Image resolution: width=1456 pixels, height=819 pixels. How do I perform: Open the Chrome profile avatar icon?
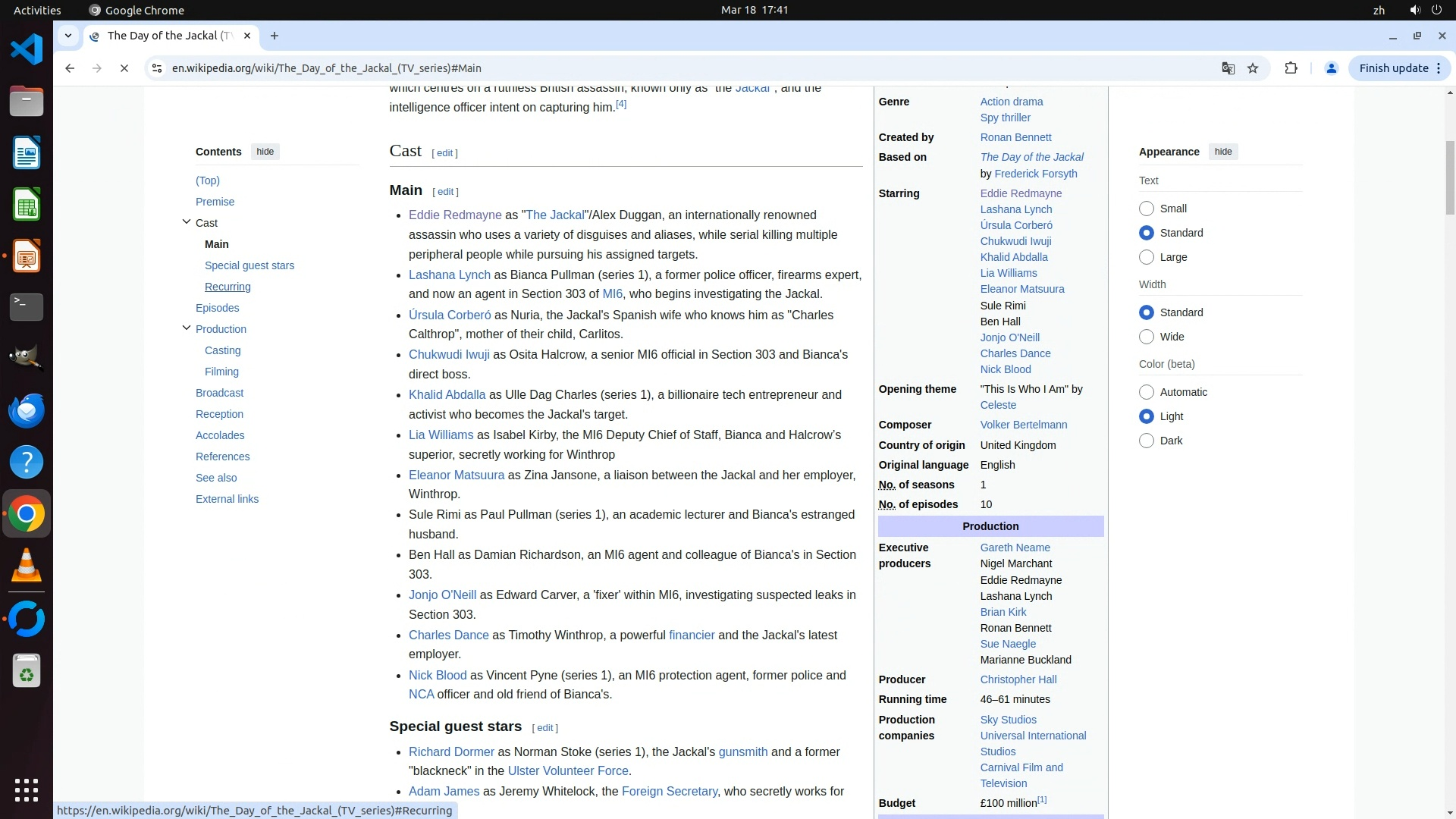(1331, 68)
